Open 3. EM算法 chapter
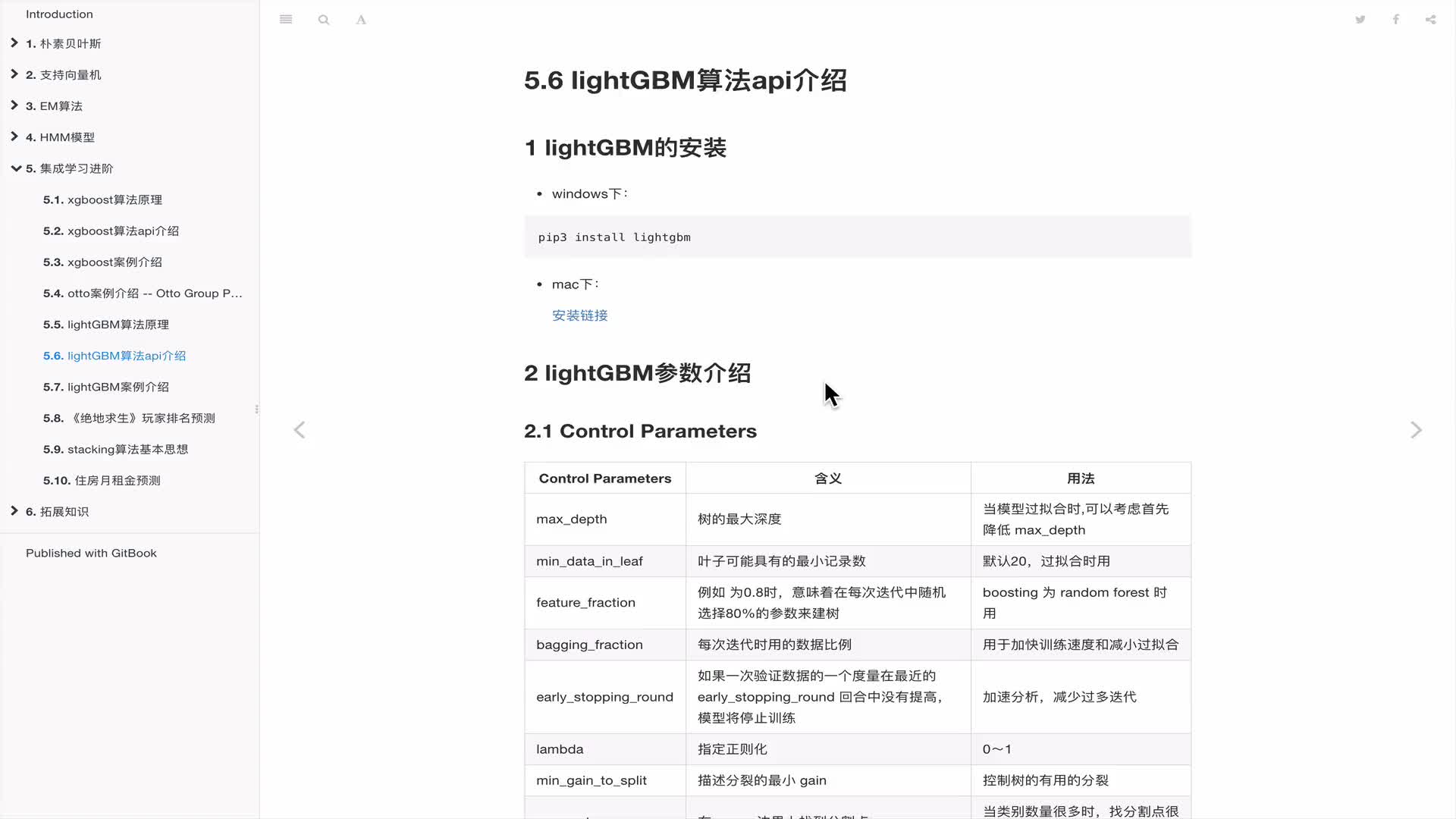This screenshot has height=819, width=1456. point(54,106)
